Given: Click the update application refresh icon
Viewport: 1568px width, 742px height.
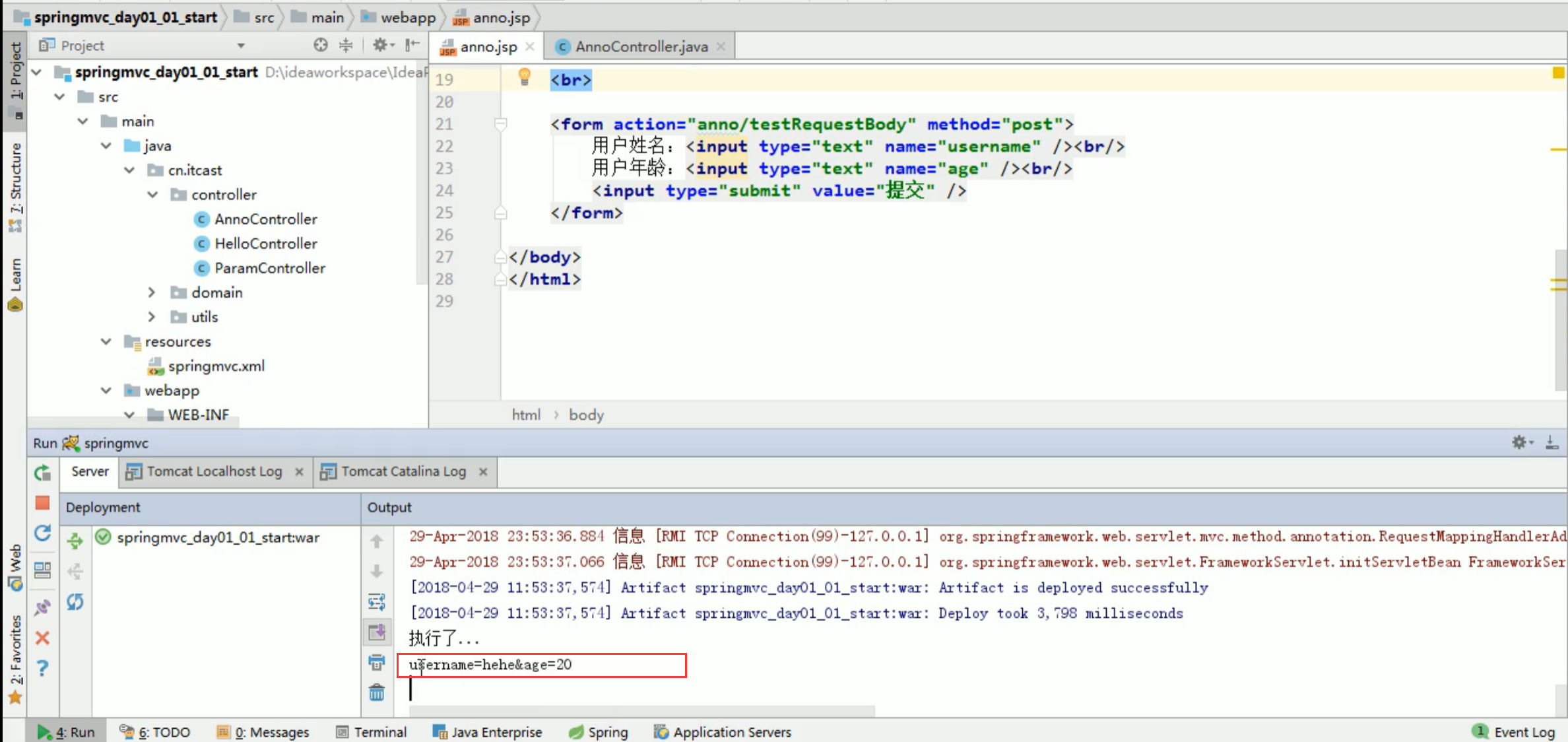Looking at the screenshot, I should pyautogui.click(x=43, y=533).
